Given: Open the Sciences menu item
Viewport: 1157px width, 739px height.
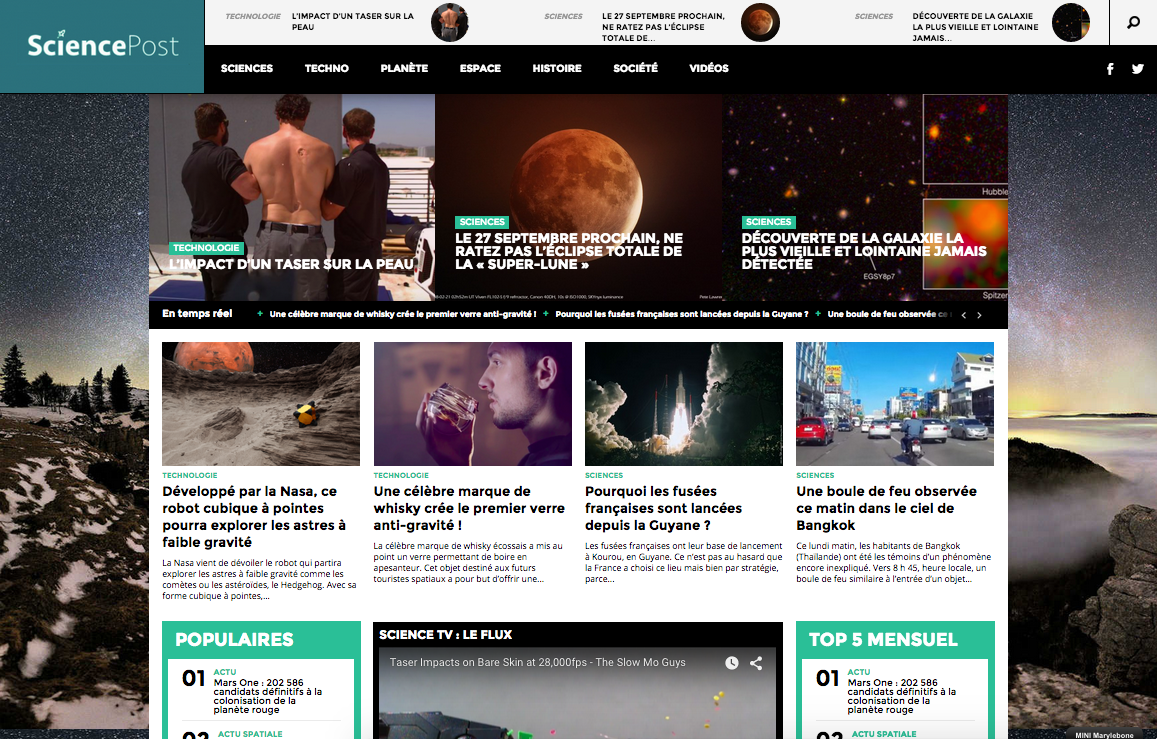Looking at the screenshot, I should [246, 69].
